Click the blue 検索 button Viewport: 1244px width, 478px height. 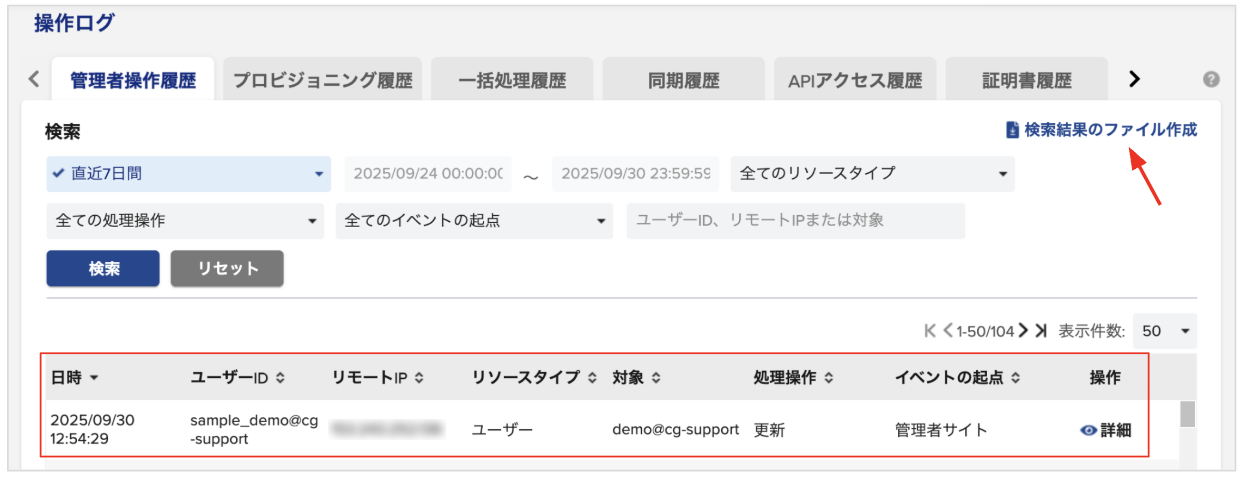[103, 268]
